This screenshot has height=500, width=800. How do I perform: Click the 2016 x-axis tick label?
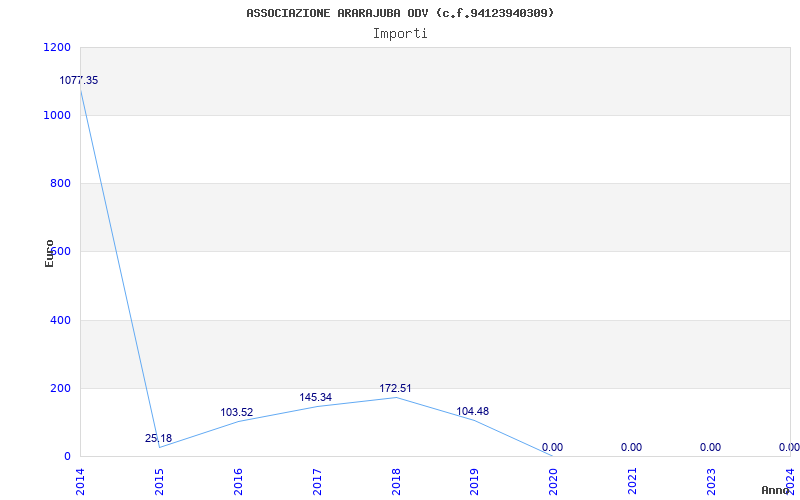tap(238, 481)
